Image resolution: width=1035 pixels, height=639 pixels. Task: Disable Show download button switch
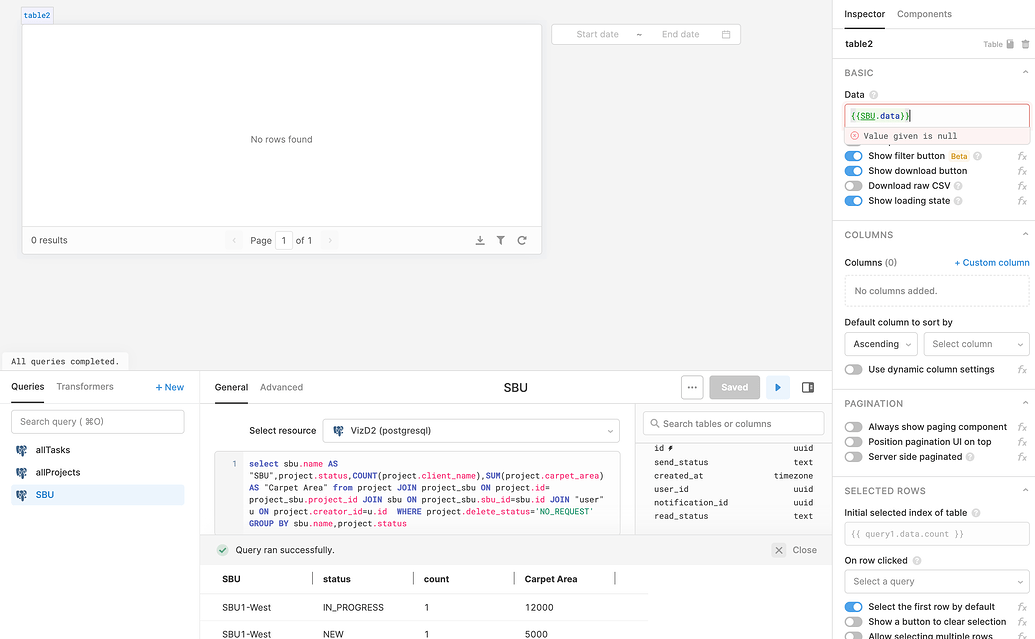pos(853,171)
